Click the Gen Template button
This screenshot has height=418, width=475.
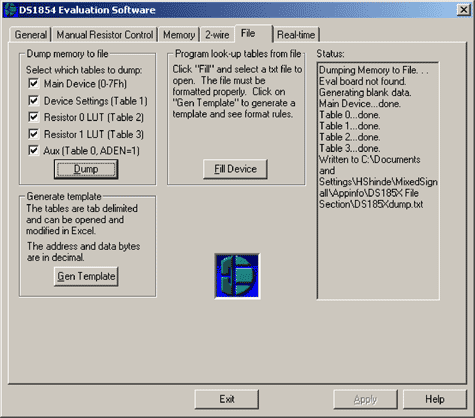pos(86,276)
